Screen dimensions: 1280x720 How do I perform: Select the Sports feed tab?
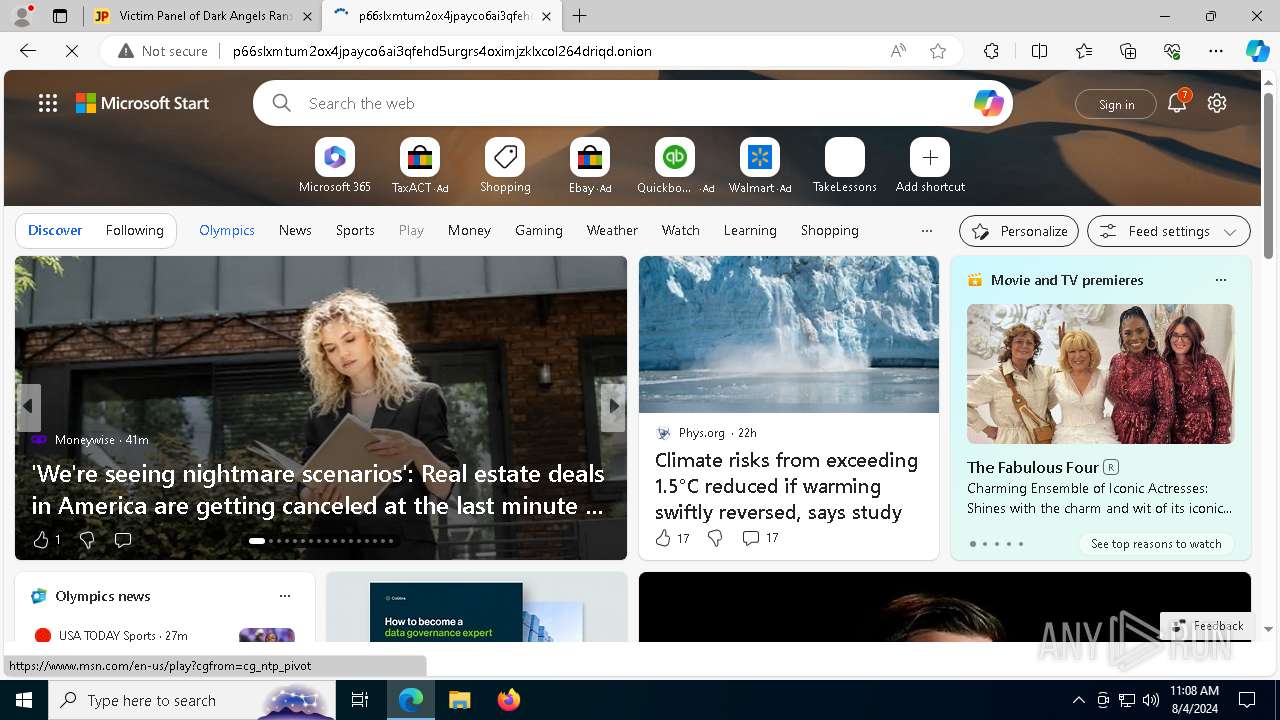(355, 230)
